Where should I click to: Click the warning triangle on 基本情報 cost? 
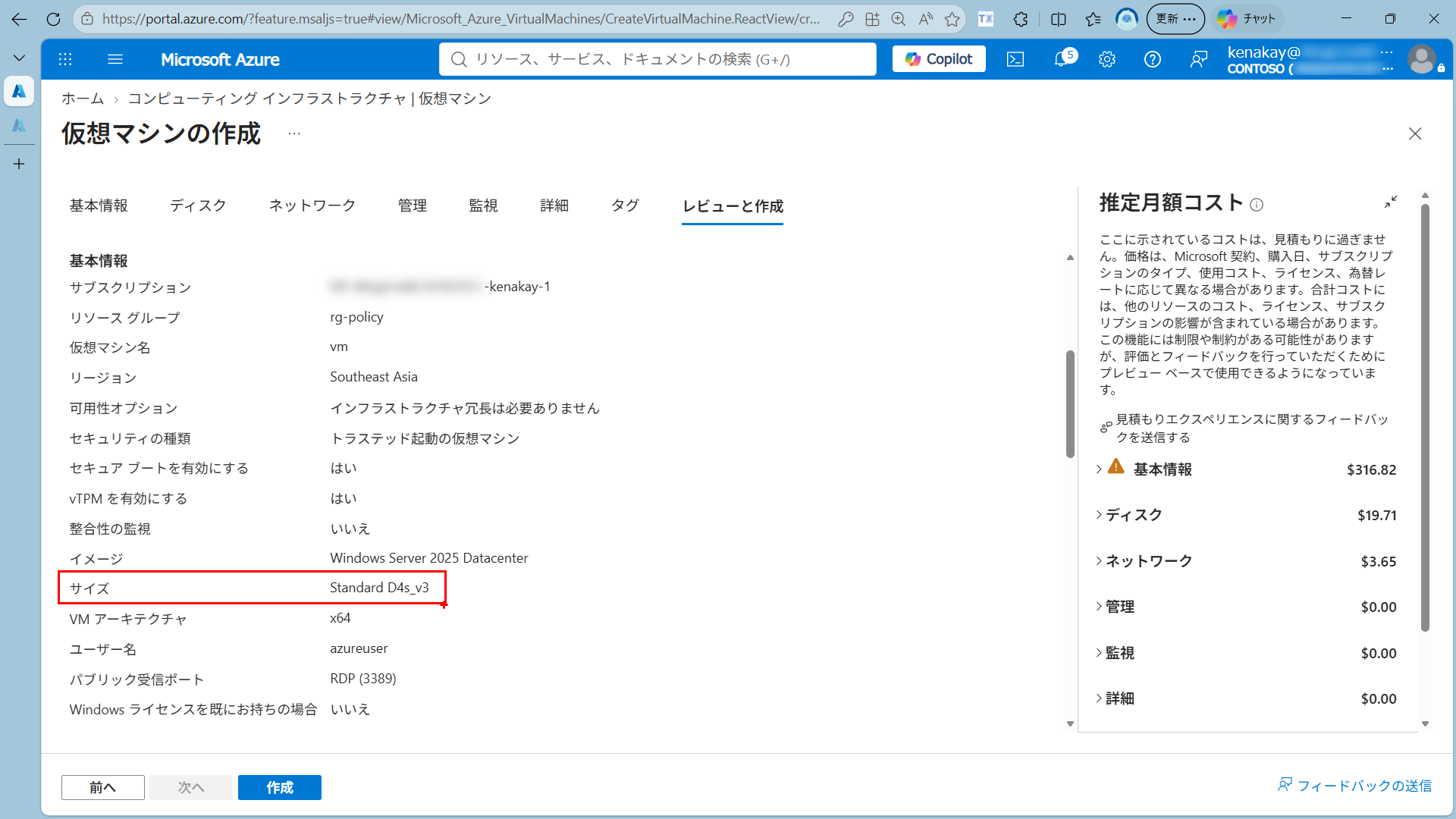1116,466
